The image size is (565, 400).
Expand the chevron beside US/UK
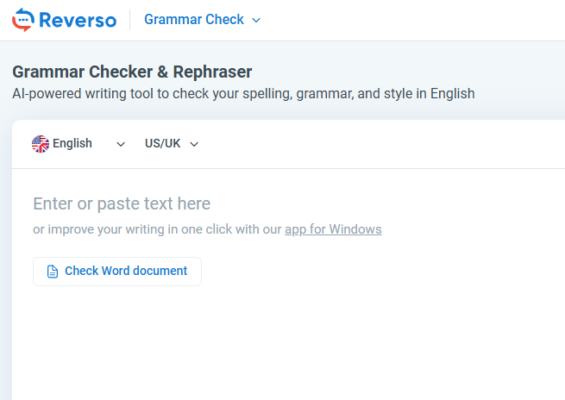pos(194,145)
